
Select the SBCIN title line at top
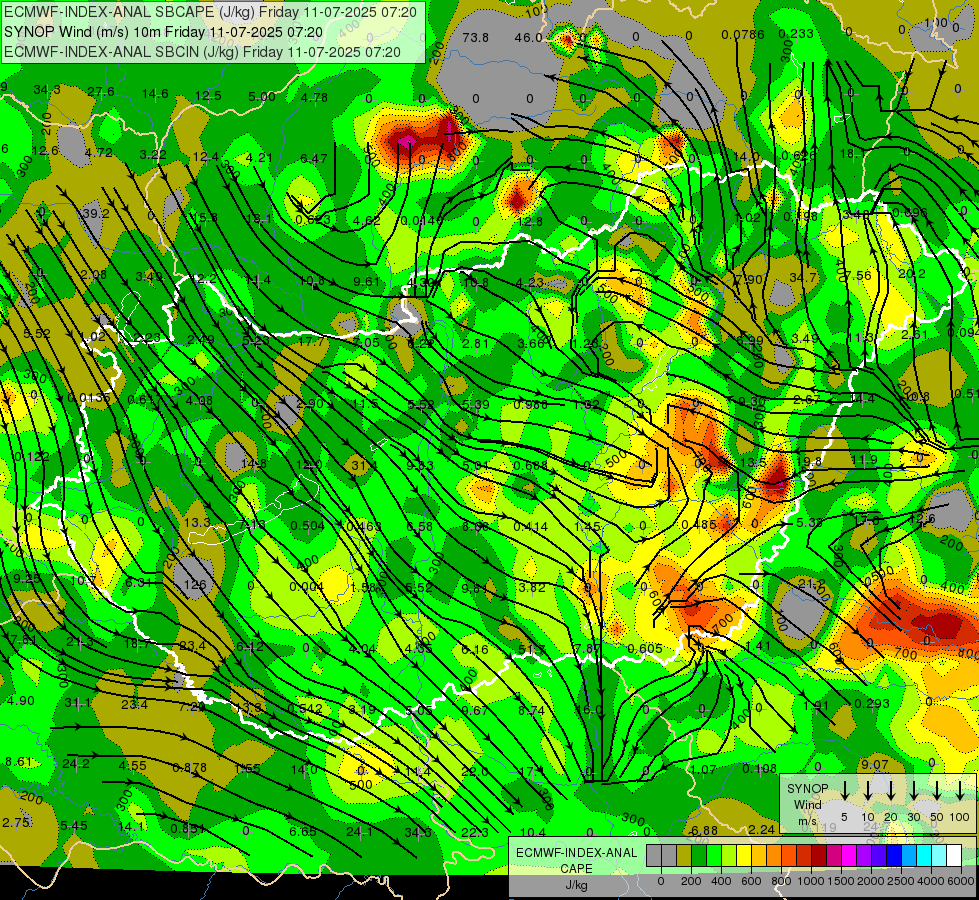202,52
